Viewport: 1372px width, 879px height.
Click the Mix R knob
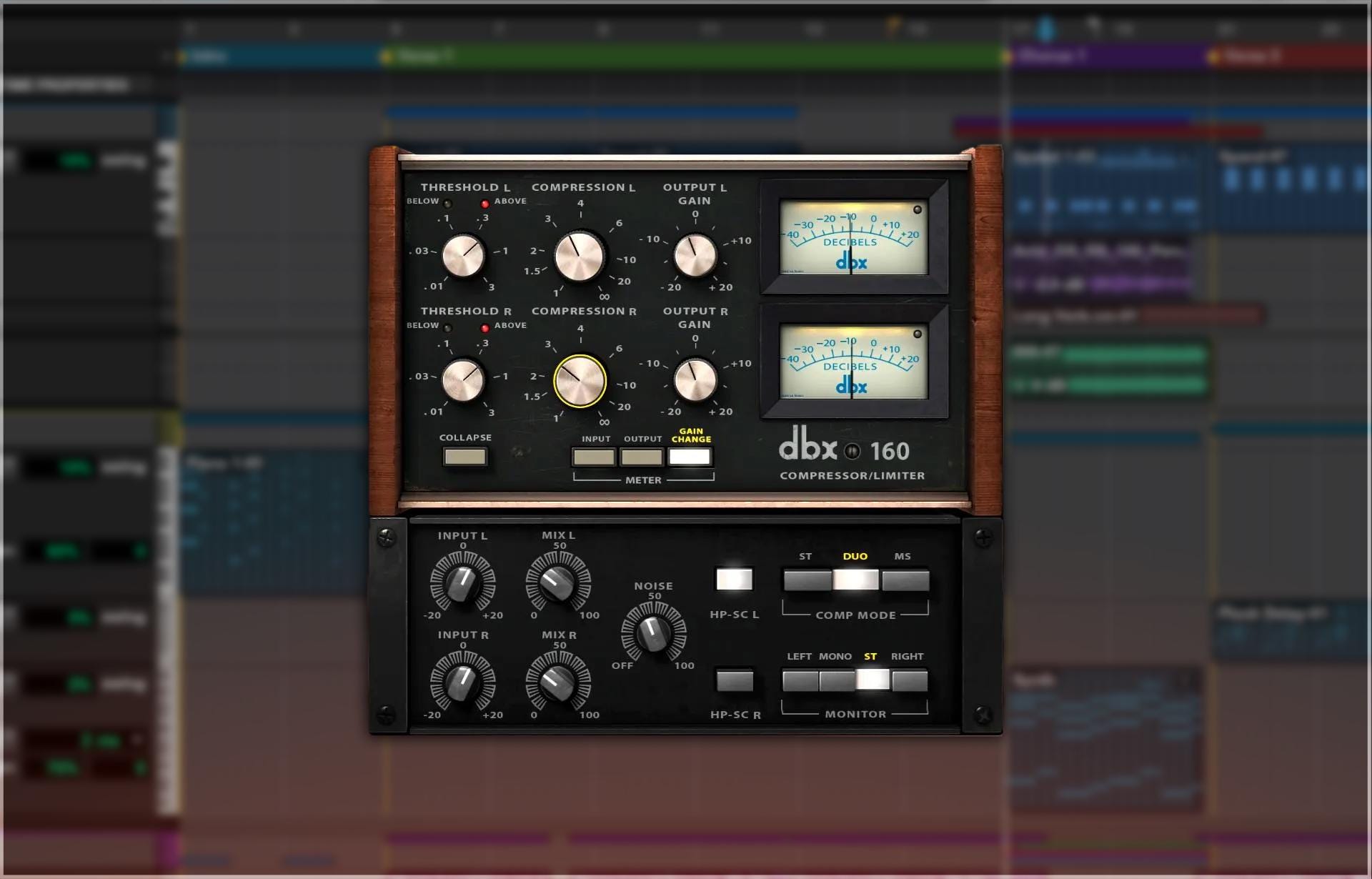558,682
